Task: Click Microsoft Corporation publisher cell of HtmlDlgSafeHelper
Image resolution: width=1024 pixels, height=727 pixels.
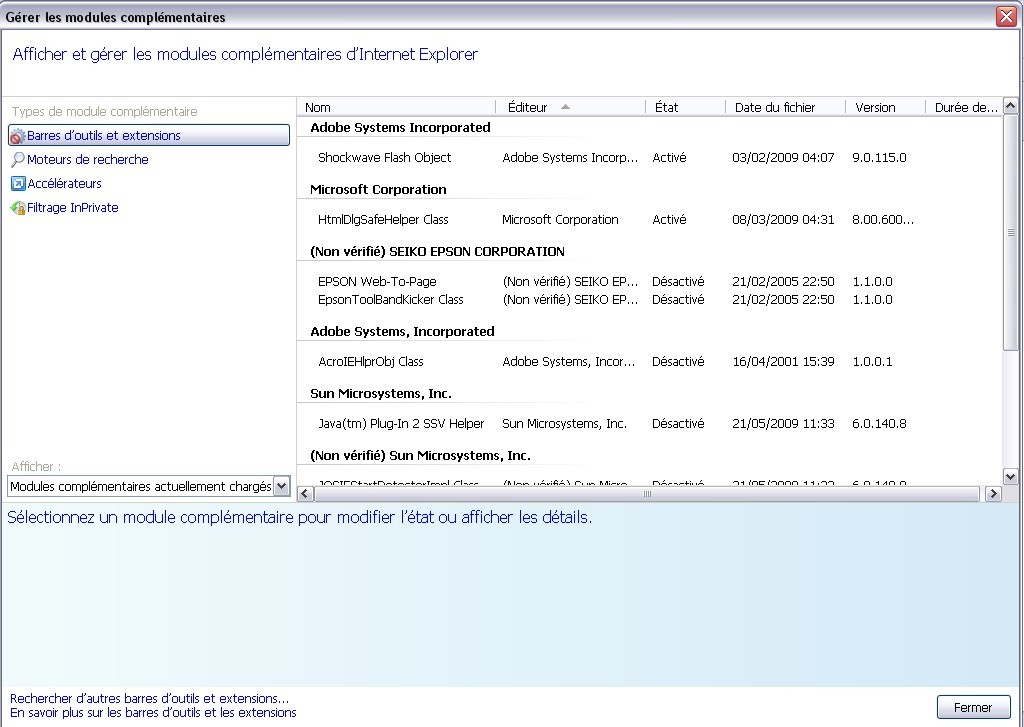Action: click(x=560, y=219)
